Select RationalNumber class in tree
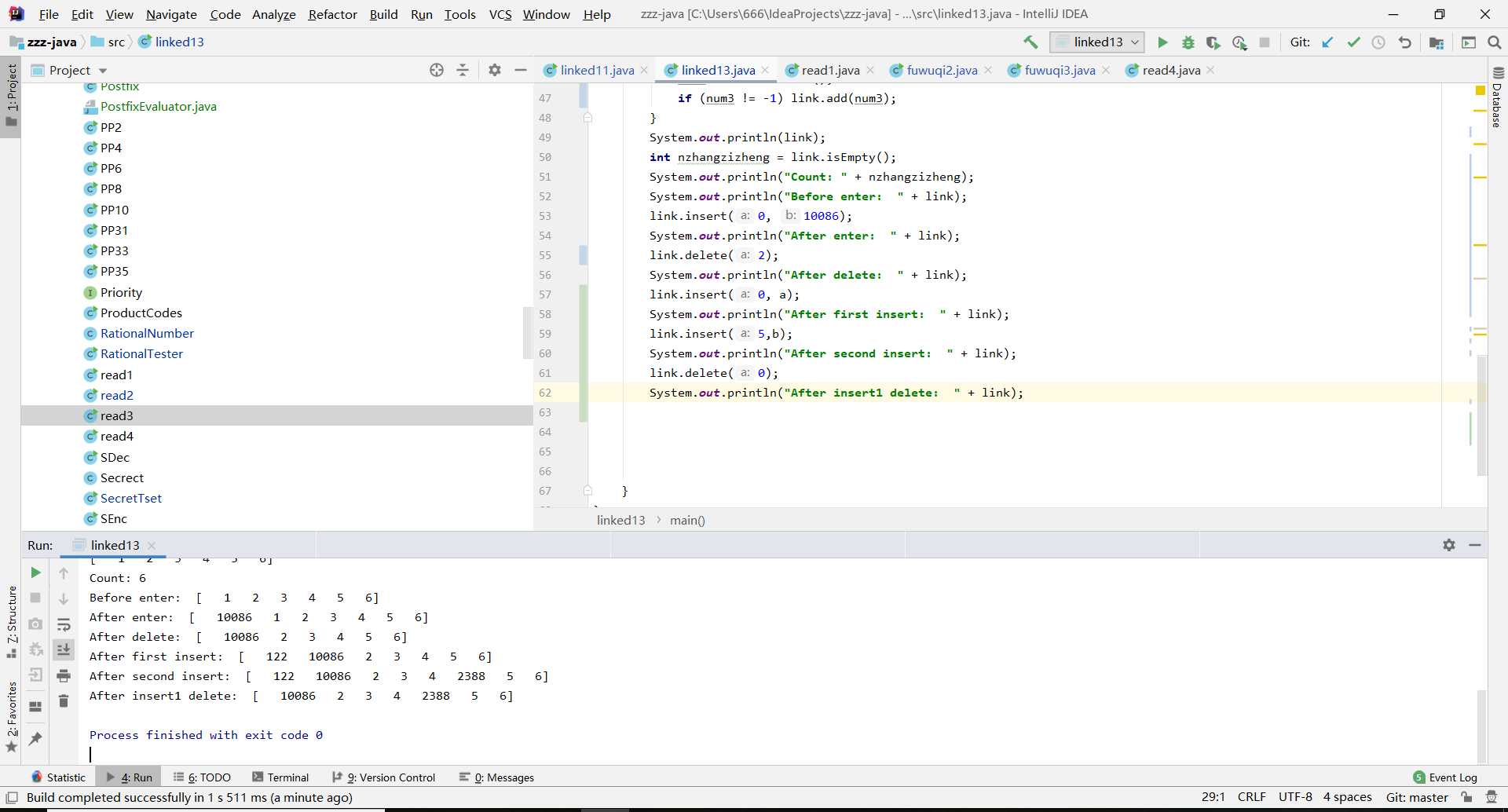 (x=147, y=334)
